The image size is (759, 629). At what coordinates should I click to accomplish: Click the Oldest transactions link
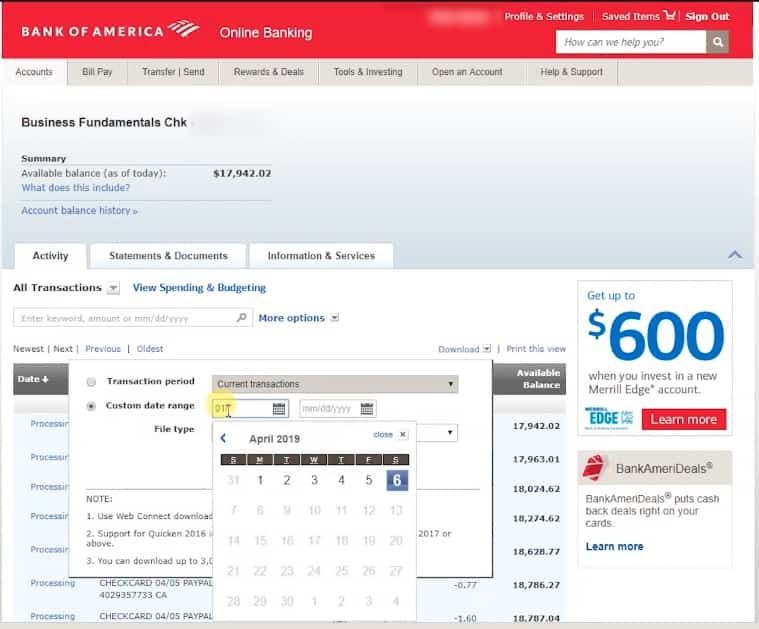[x=150, y=349]
